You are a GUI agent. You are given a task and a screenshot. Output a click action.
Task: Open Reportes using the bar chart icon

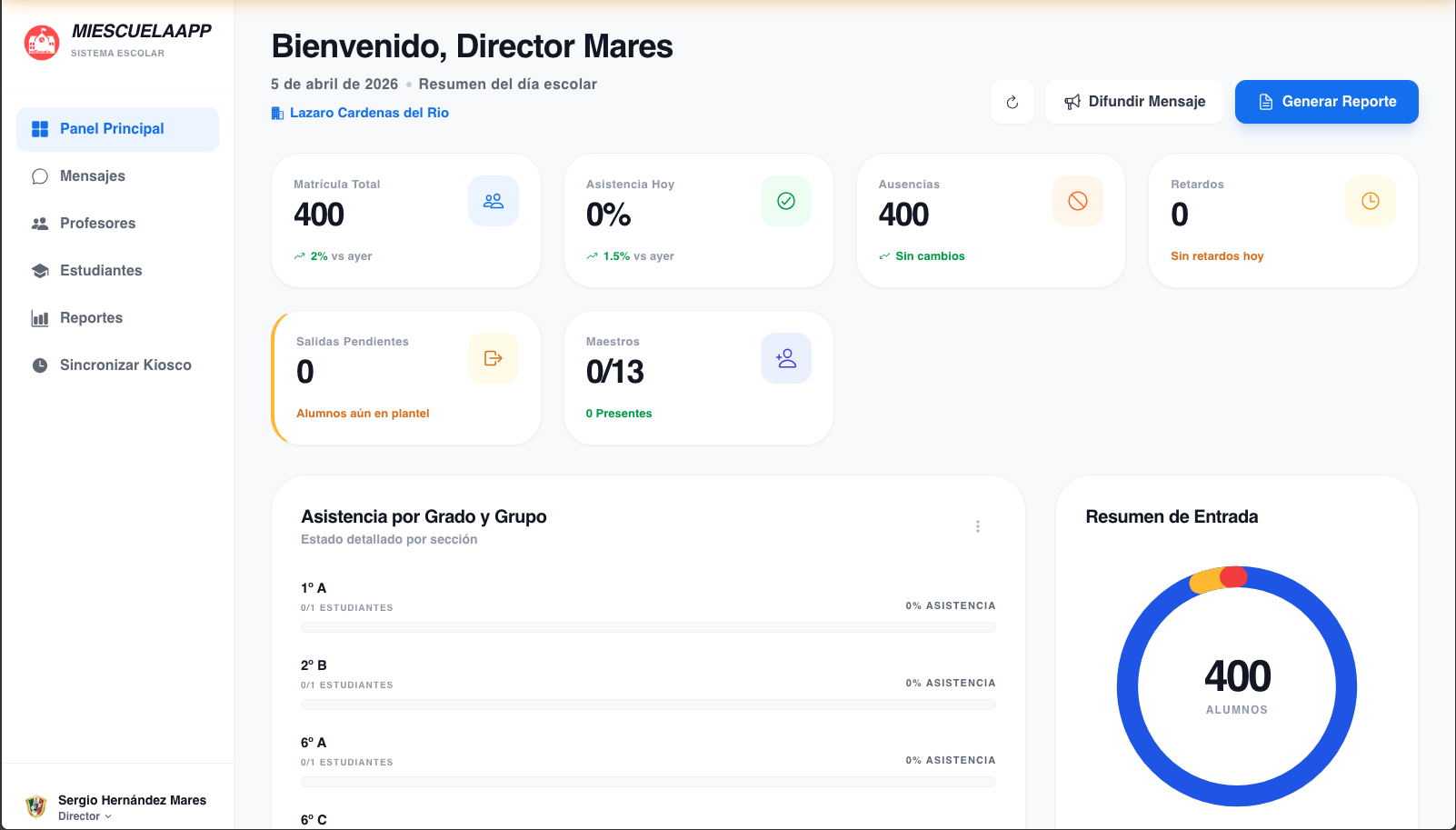point(40,317)
